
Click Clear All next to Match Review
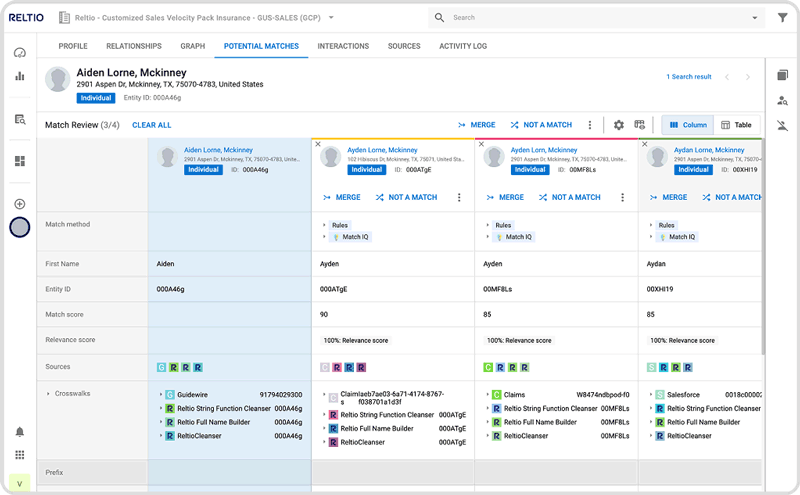tap(151, 125)
